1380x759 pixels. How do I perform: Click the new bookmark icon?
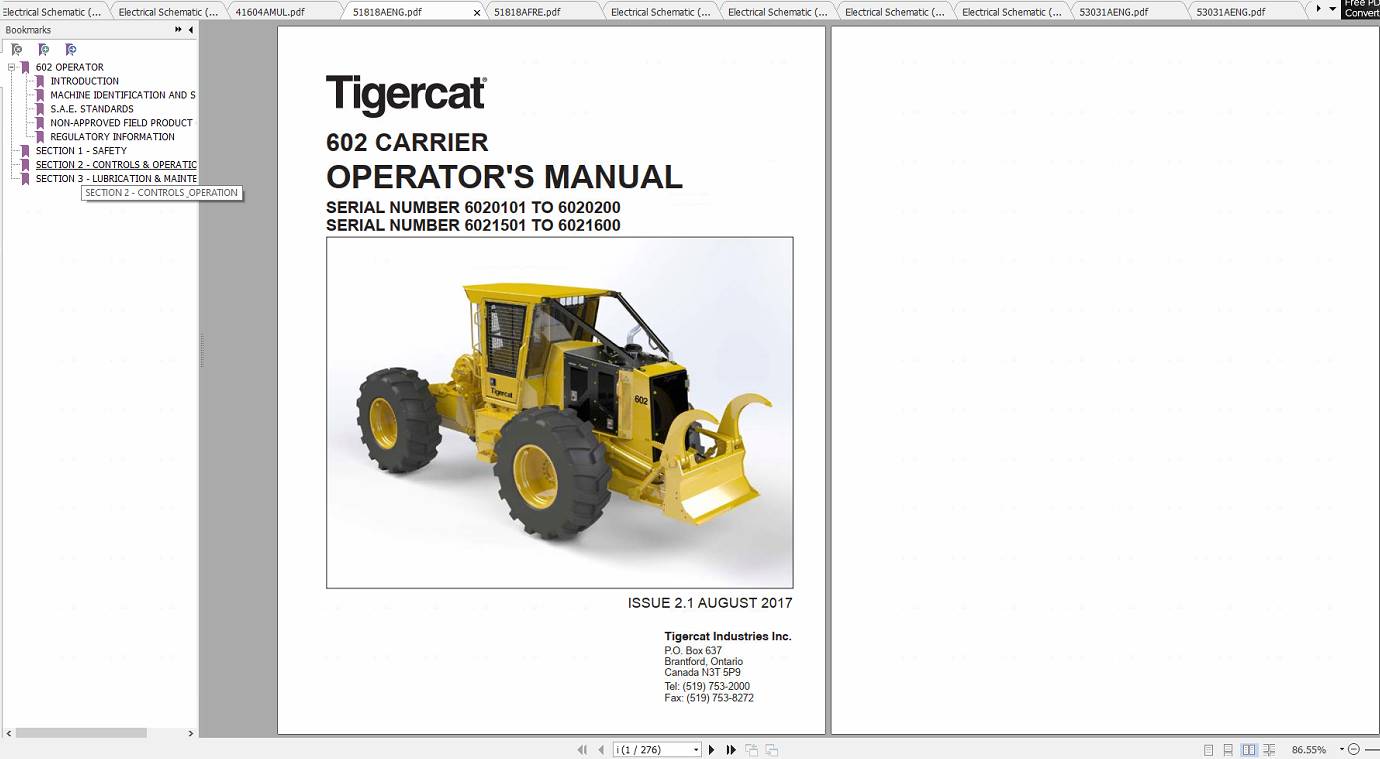[x=44, y=49]
